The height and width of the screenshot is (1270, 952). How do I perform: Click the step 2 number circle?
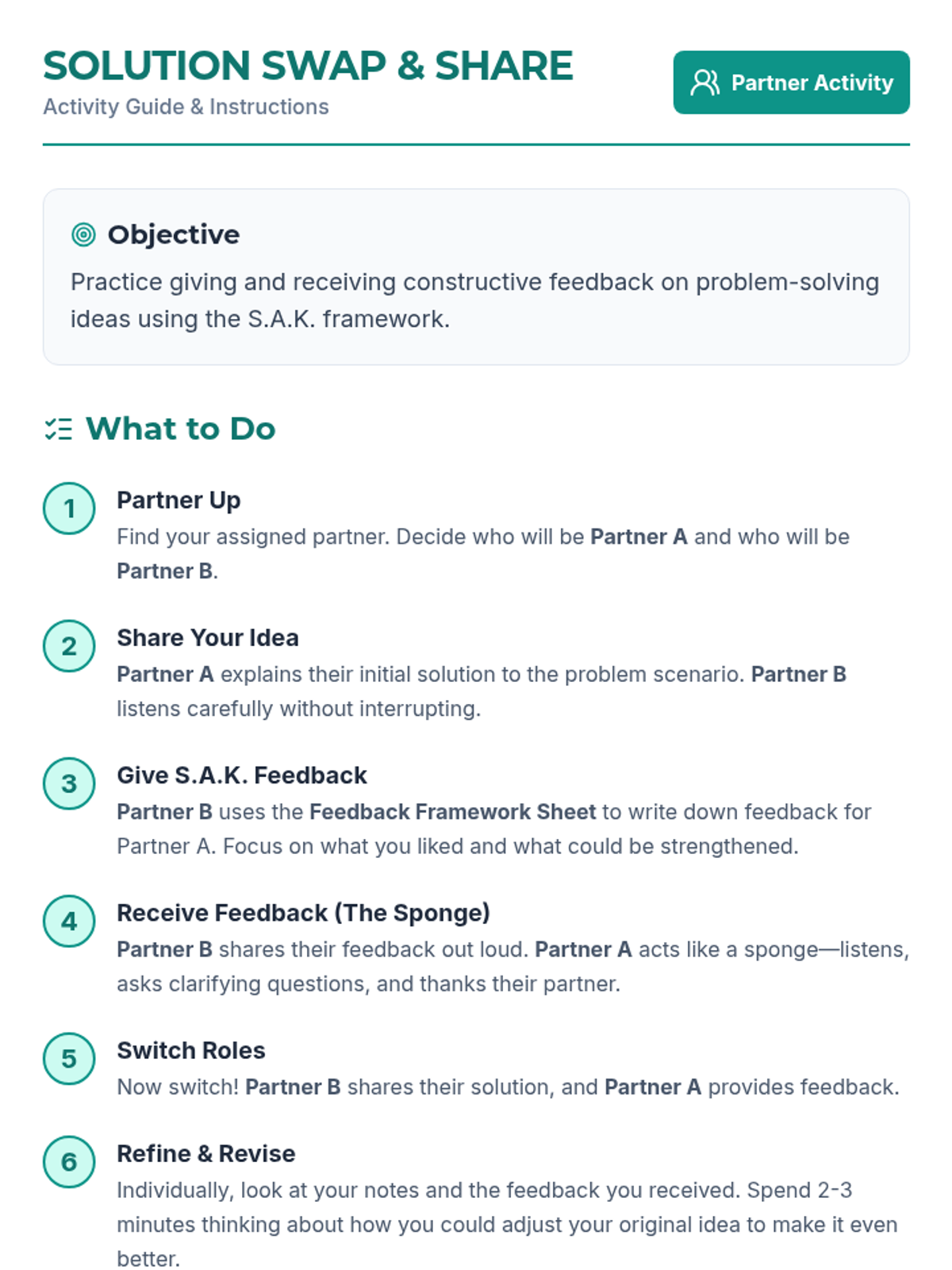(x=69, y=646)
